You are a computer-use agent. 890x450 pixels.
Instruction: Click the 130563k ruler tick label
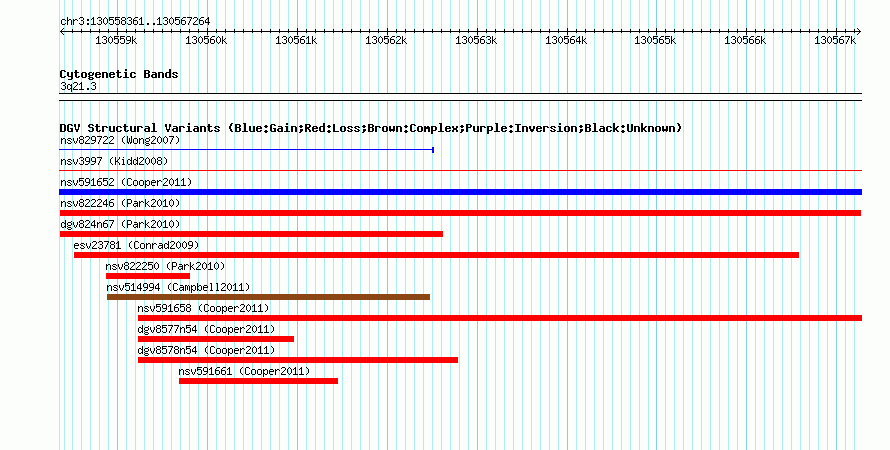pyautogui.click(x=476, y=40)
